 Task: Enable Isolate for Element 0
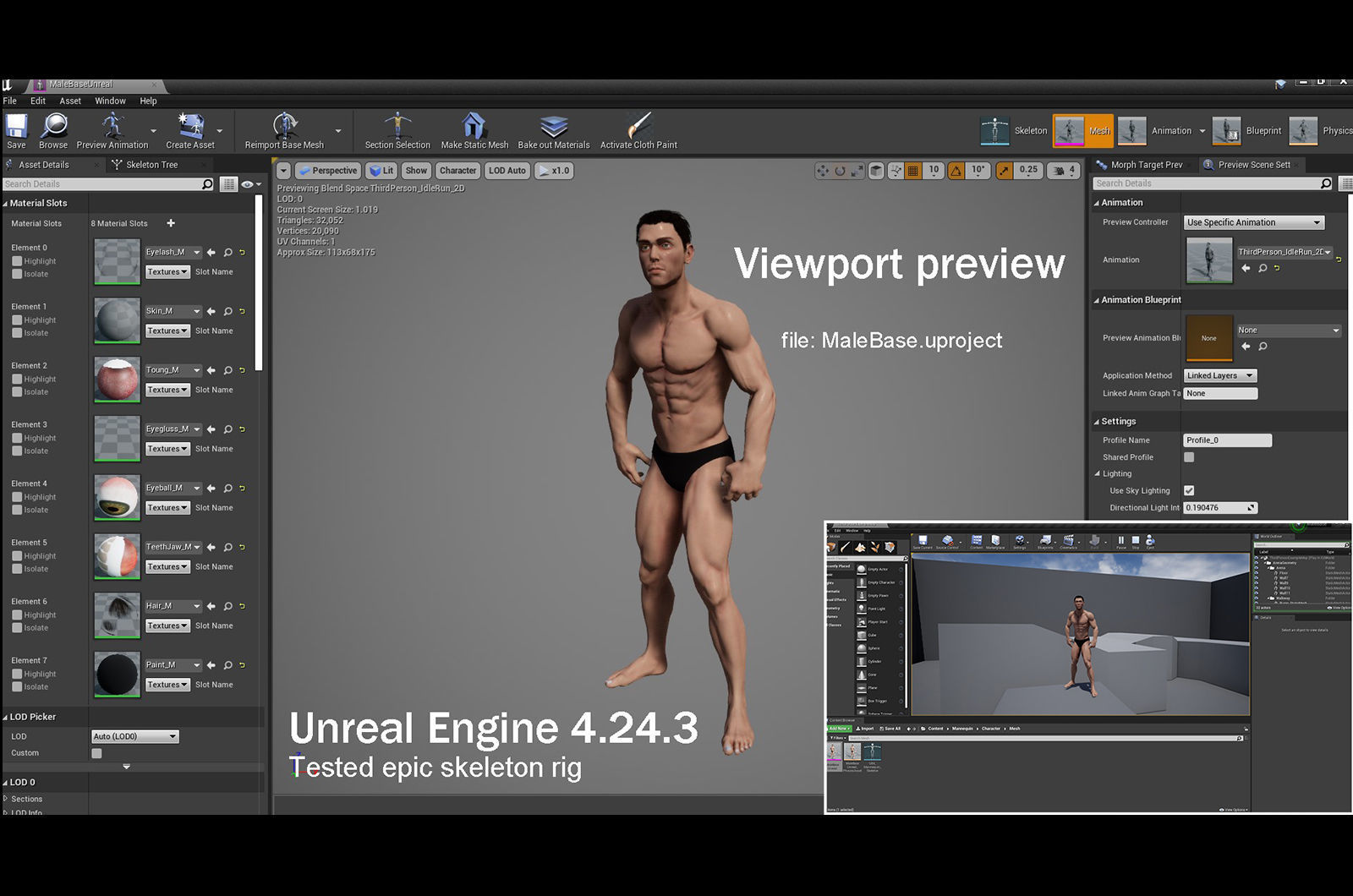click(17, 274)
